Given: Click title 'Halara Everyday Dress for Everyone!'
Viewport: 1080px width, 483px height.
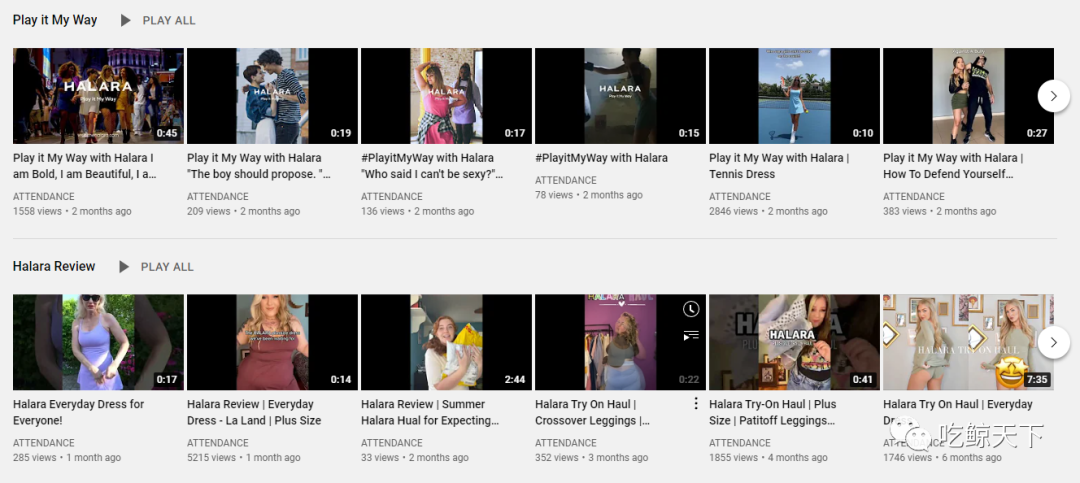Looking at the screenshot, I should click(x=79, y=412).
